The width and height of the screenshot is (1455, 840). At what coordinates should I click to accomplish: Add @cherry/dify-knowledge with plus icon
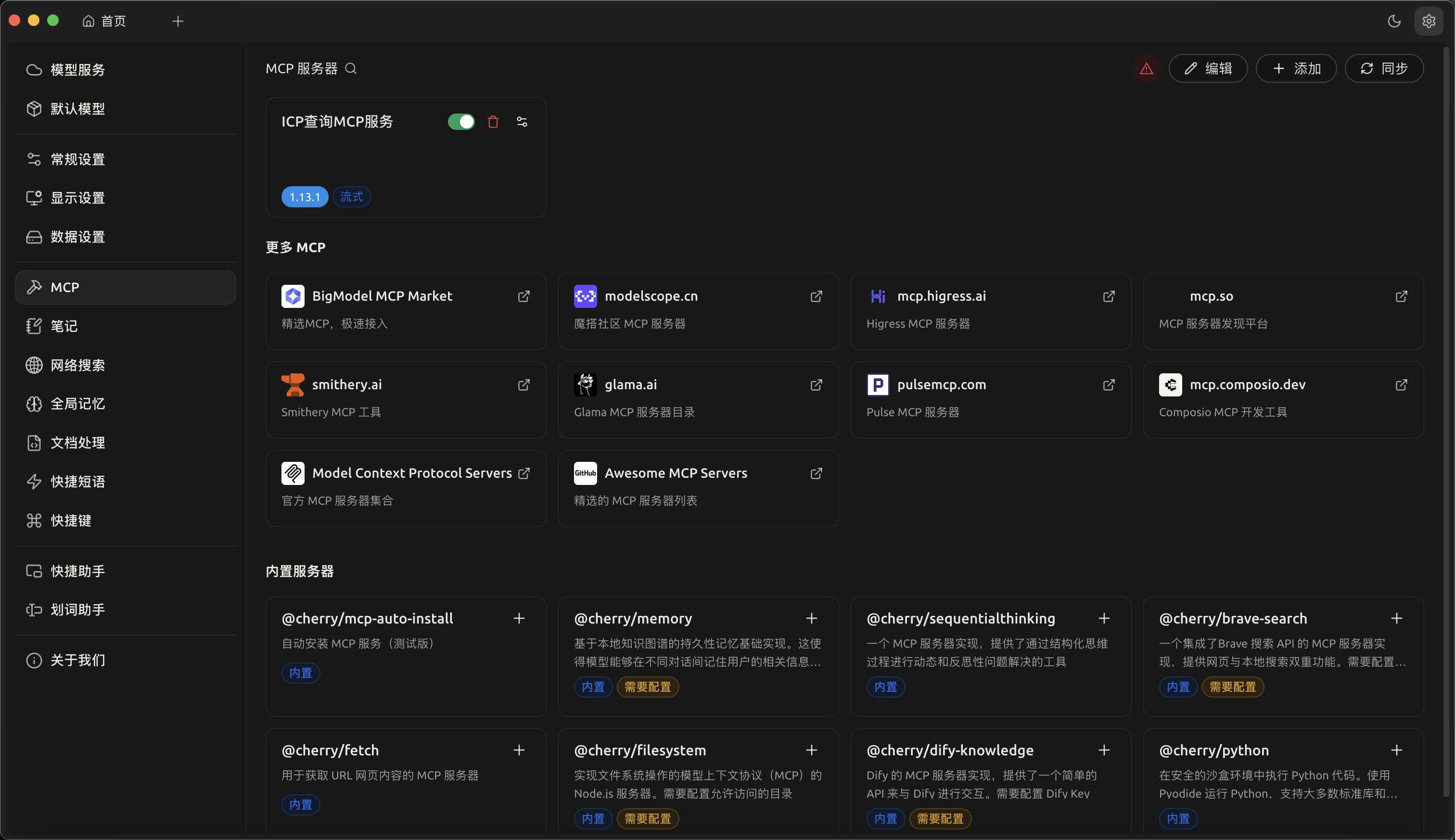[x=1104, y=750]
